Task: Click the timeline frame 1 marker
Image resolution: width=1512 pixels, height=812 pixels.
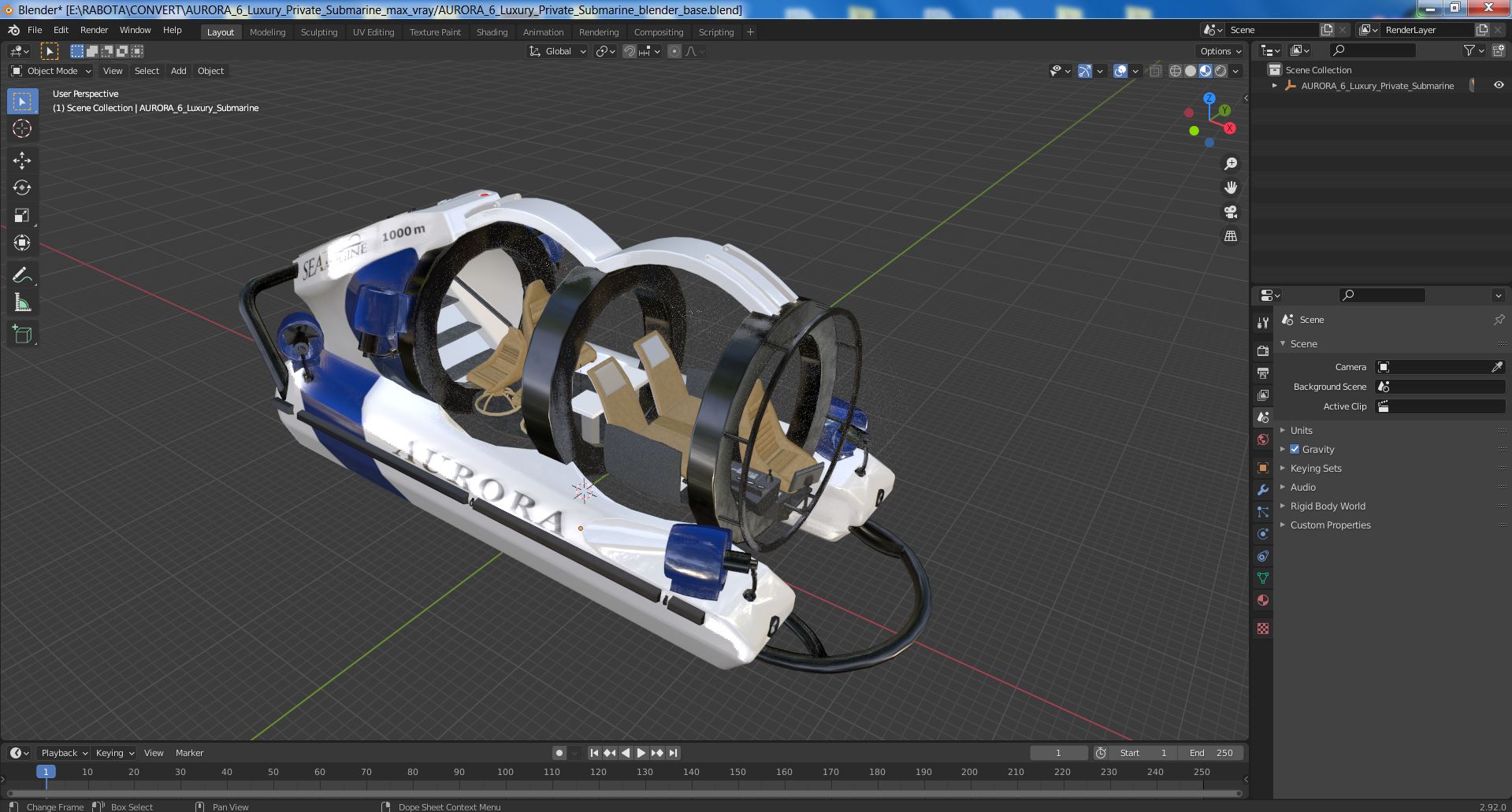Action: point(46,772)
